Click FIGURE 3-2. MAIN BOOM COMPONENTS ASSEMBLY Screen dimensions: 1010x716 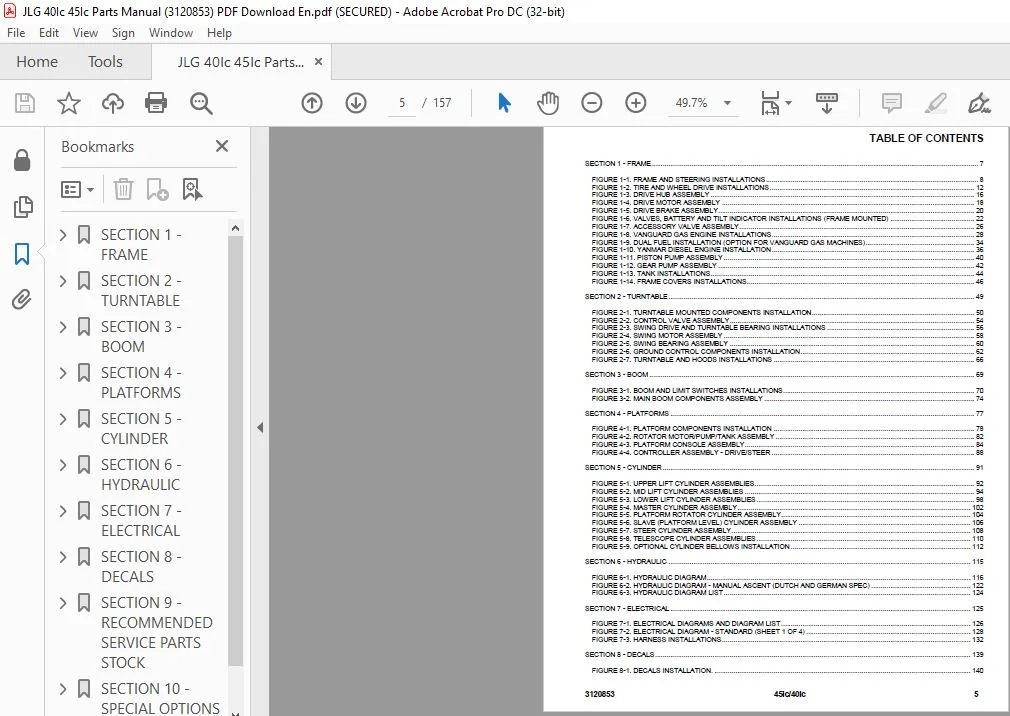pyautogui.click(x=787, y=399)
